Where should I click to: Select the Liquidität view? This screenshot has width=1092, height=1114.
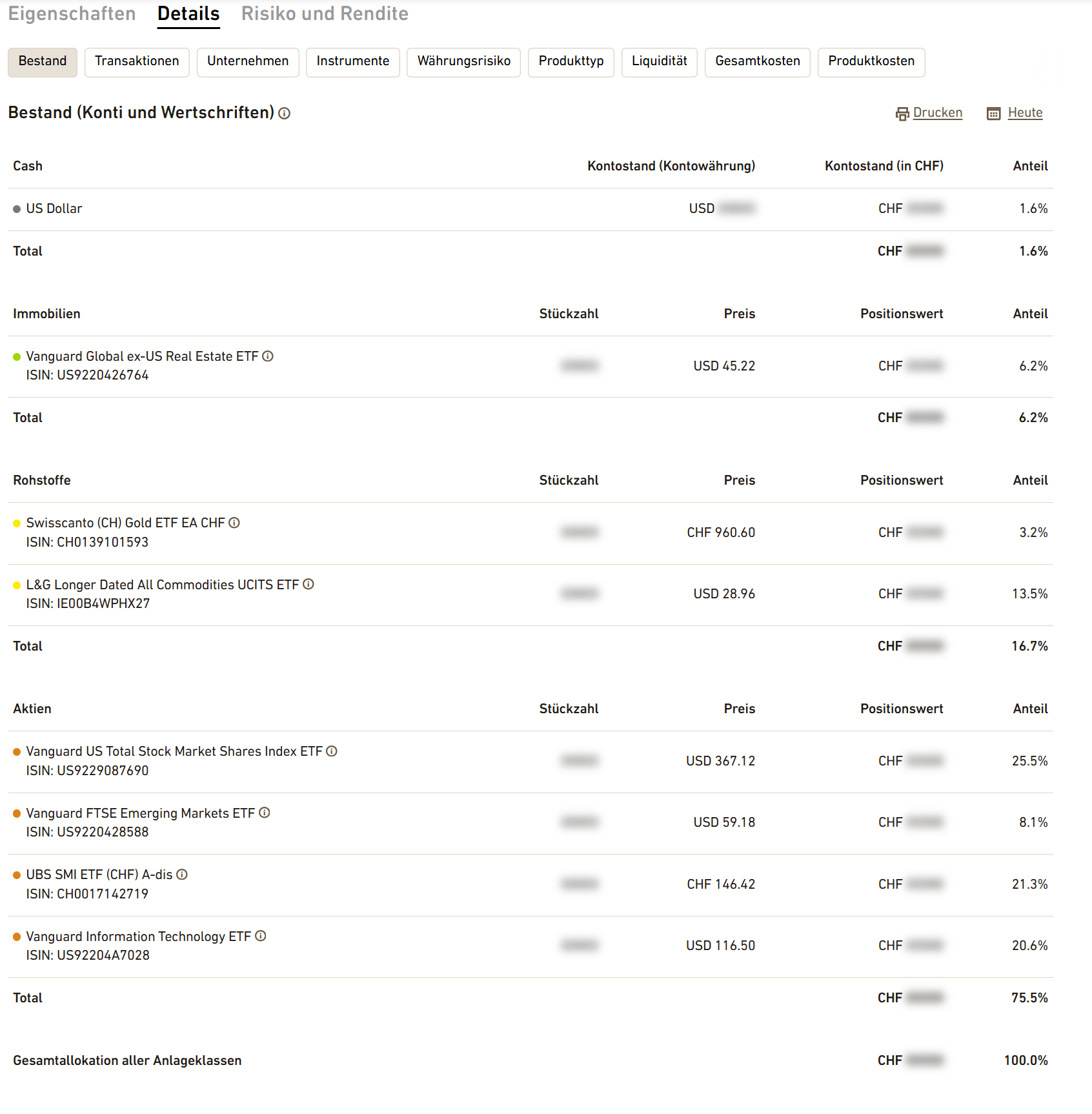(x=660, y=62)
